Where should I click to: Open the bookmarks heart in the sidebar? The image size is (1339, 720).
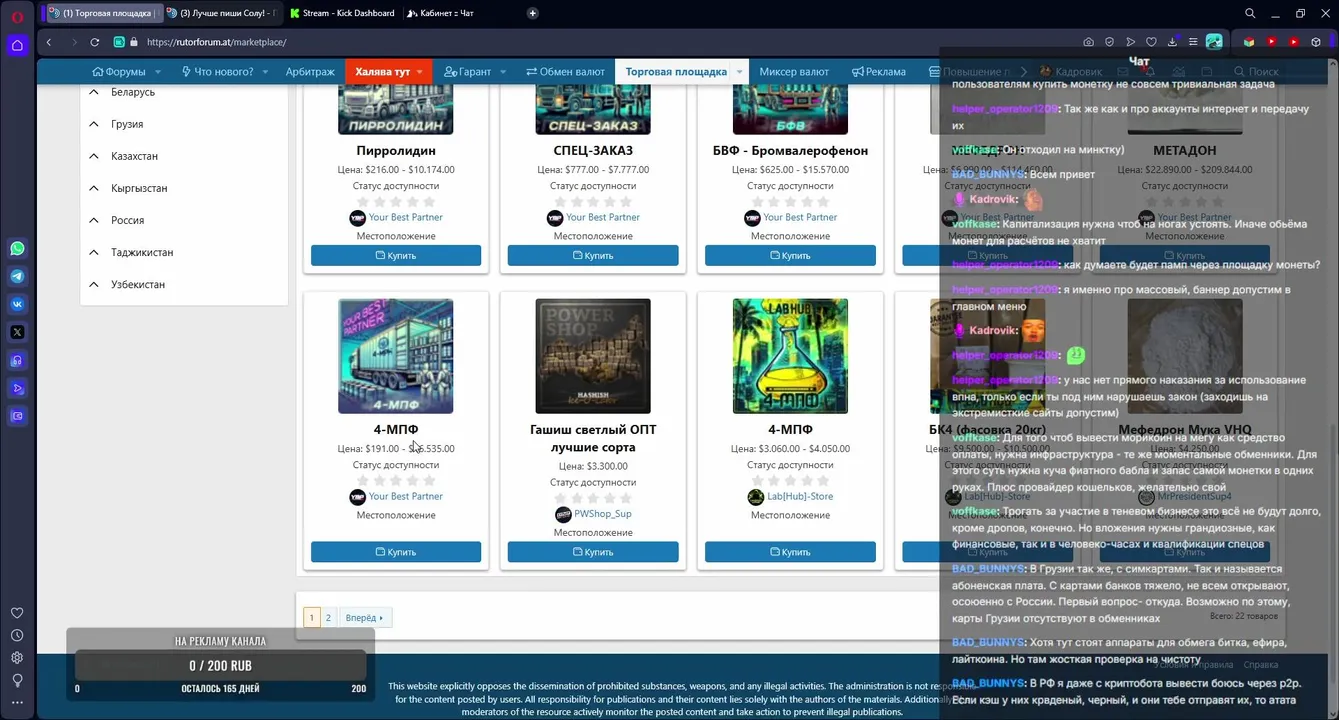[x=17, y=613]
